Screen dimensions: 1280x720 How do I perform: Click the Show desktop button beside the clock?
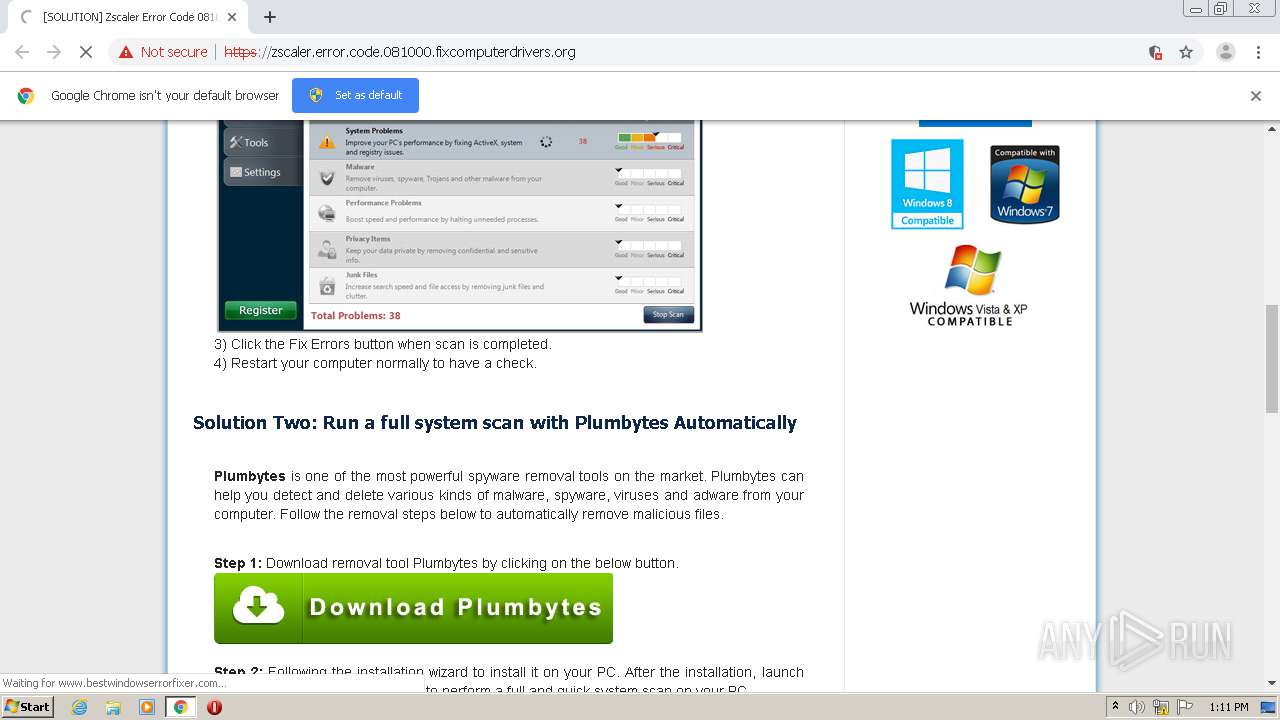pyautogui.click(x=1270, y=707)
